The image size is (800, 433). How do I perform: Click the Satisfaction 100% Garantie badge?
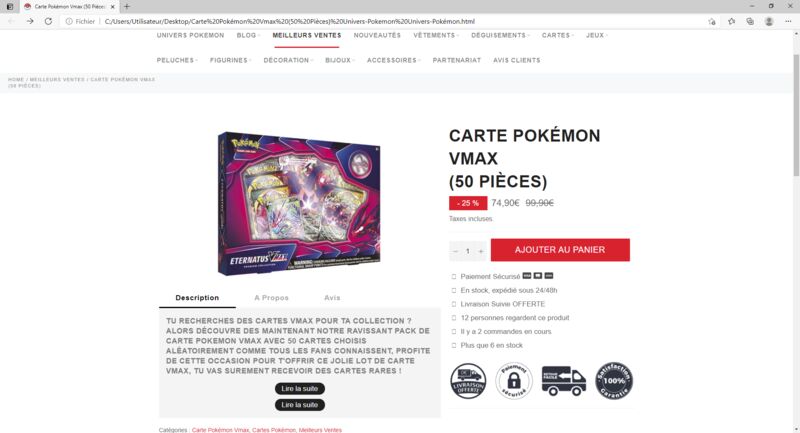click(614, 381)
